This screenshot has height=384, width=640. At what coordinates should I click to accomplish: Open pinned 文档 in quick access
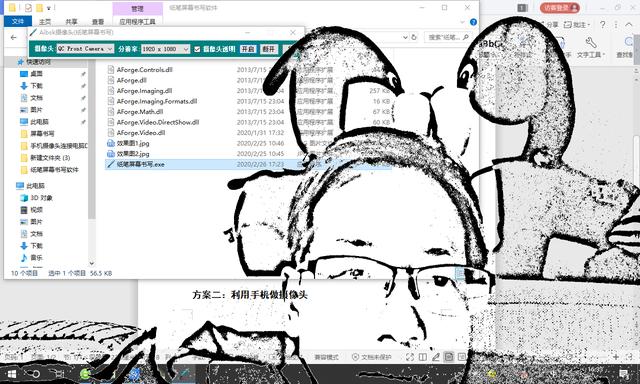click(36, 98)
